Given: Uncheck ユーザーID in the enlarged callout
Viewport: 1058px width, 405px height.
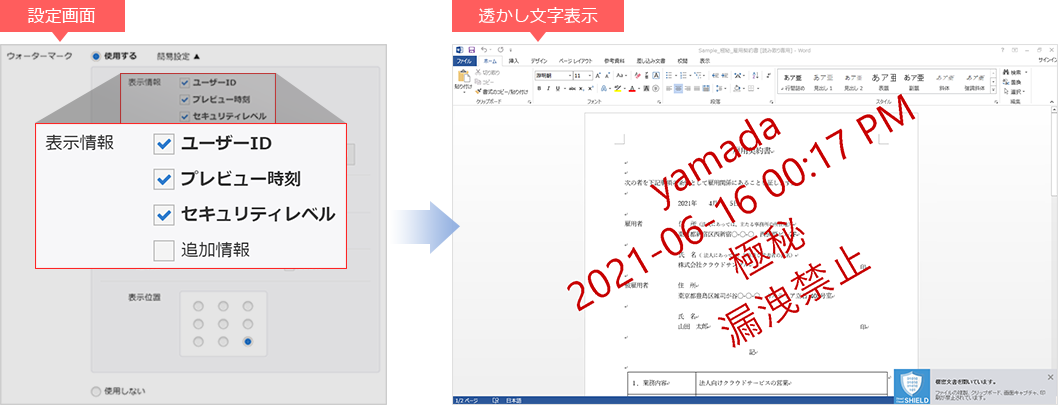Looking at the screenshot, I should 164,144.
